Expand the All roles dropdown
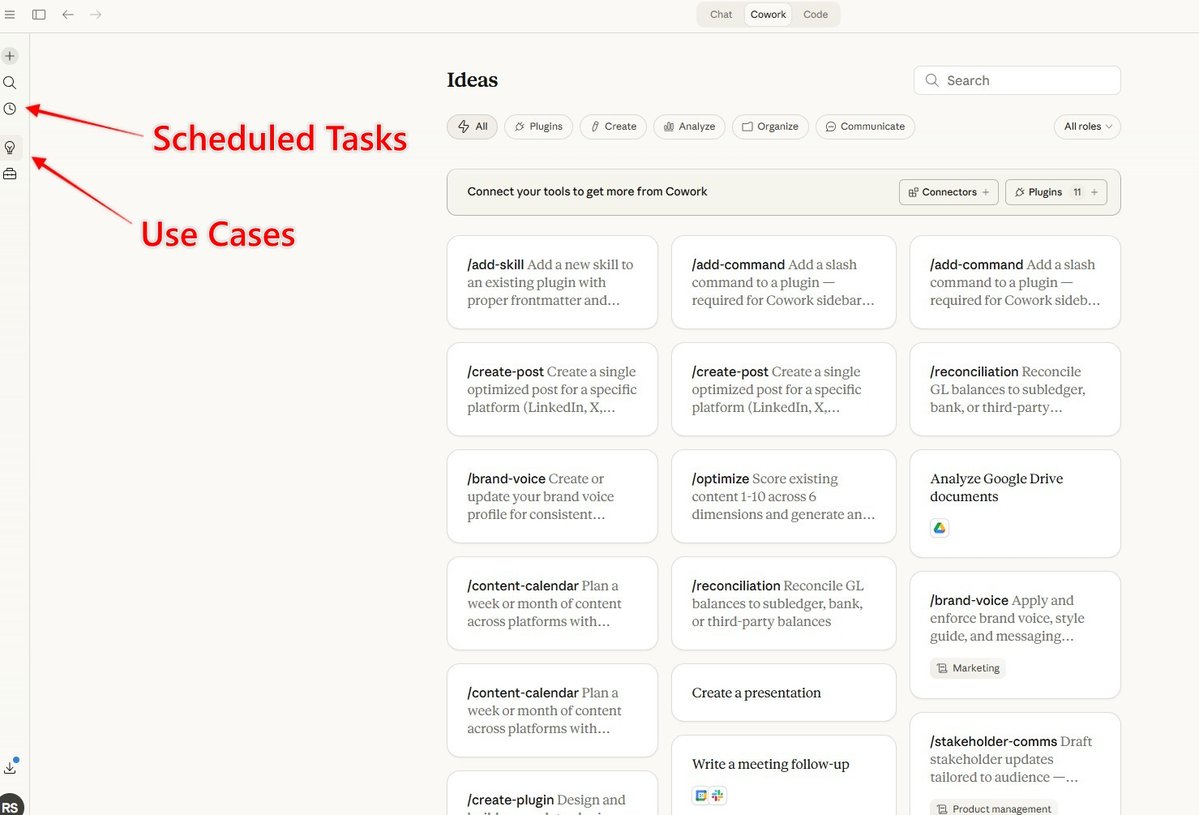Viewport: 1199px width, 815px height. click(x=1087, y=126)
